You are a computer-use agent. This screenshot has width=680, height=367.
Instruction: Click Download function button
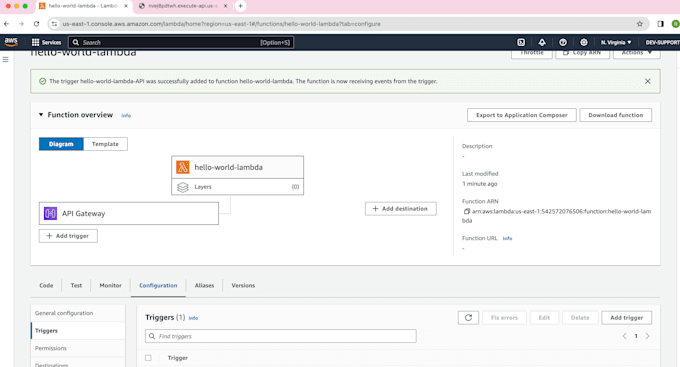click(615, 115)
